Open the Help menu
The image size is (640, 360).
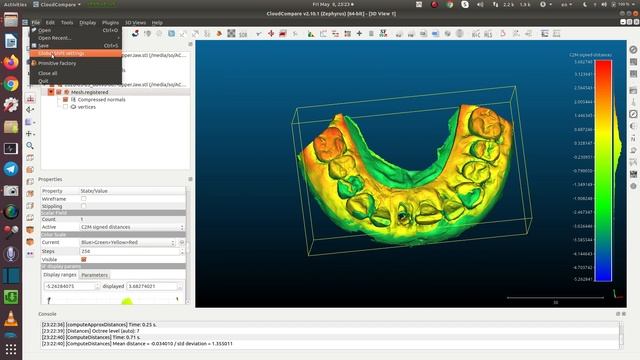coord(157,22)
